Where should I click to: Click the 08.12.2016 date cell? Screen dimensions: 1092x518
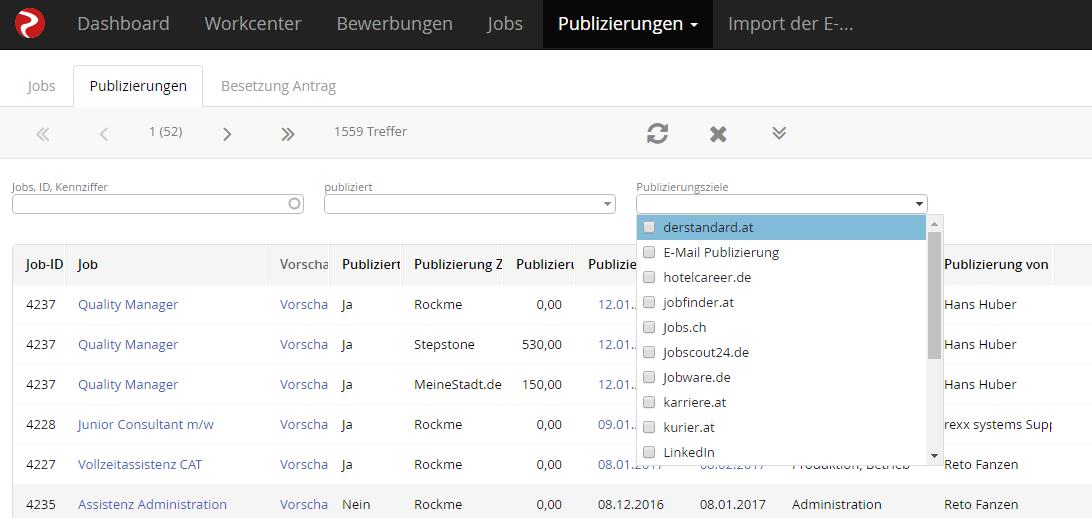[631, 505]
